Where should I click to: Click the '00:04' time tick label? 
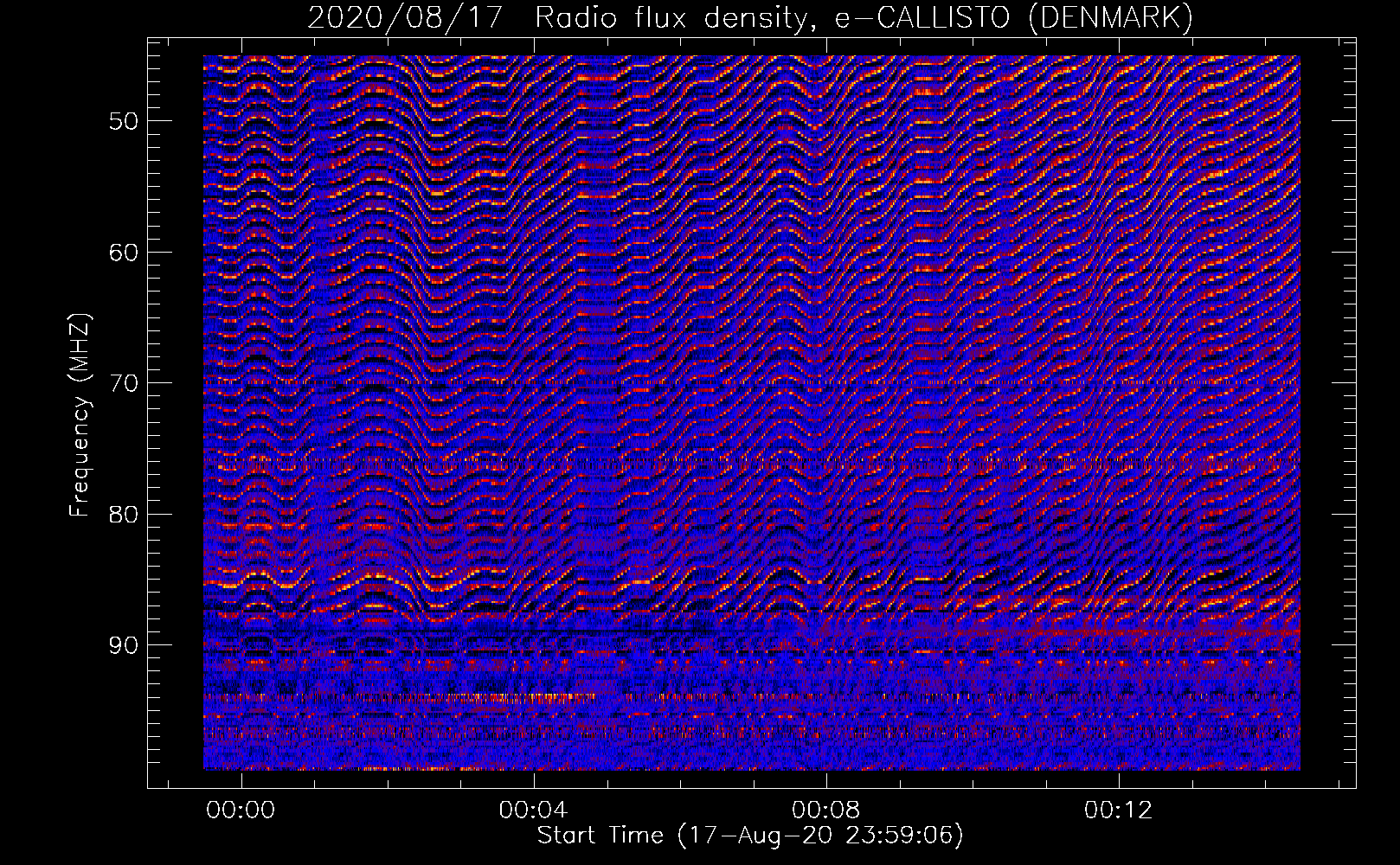[534, 810]
